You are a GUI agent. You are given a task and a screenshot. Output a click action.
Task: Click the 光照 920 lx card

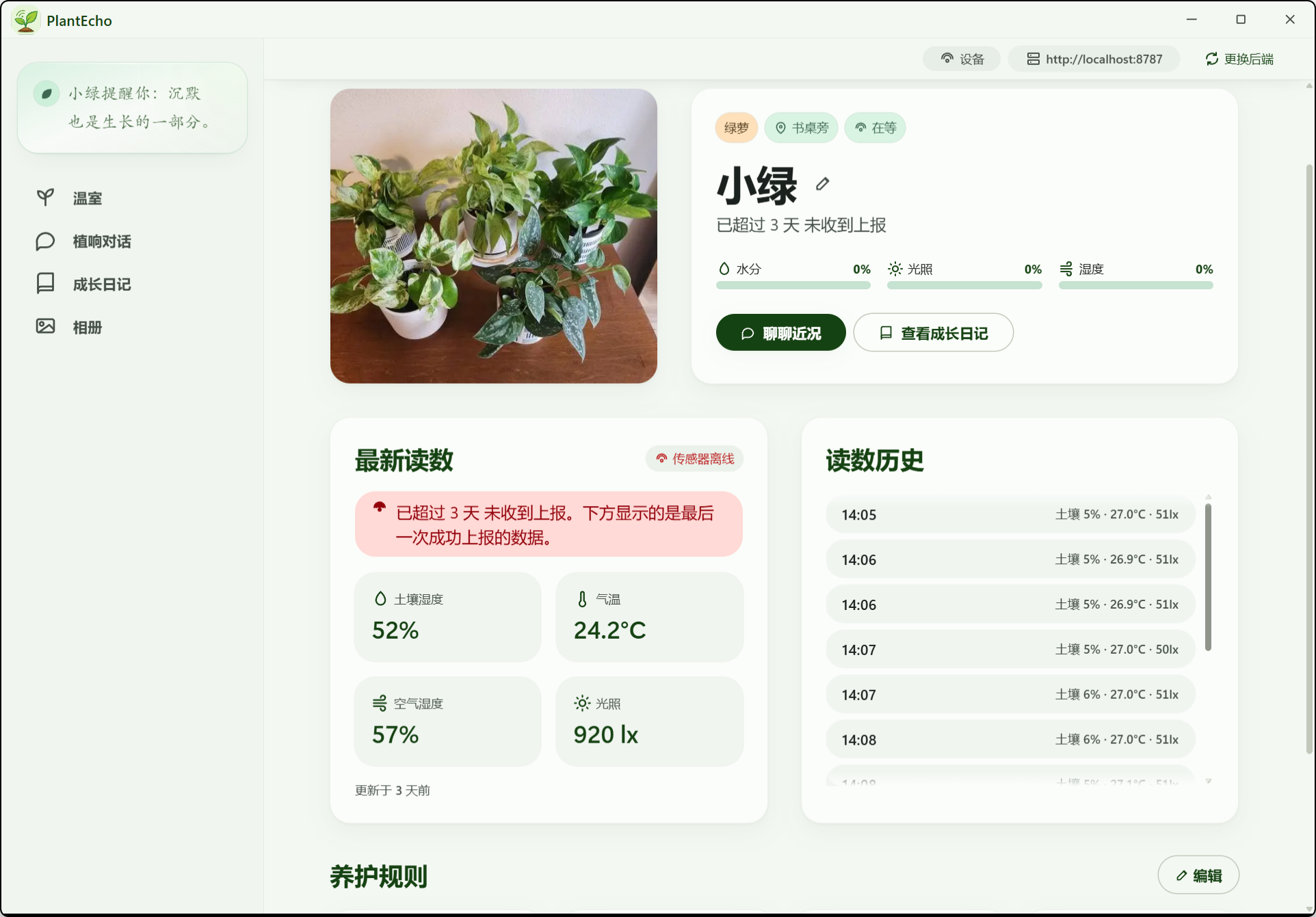650,721
